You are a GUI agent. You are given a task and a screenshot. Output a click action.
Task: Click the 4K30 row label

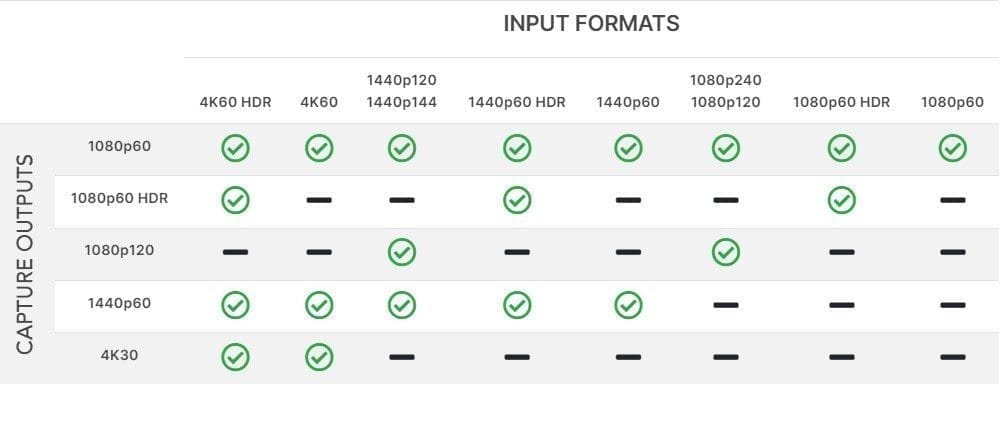tap(119, 354)
